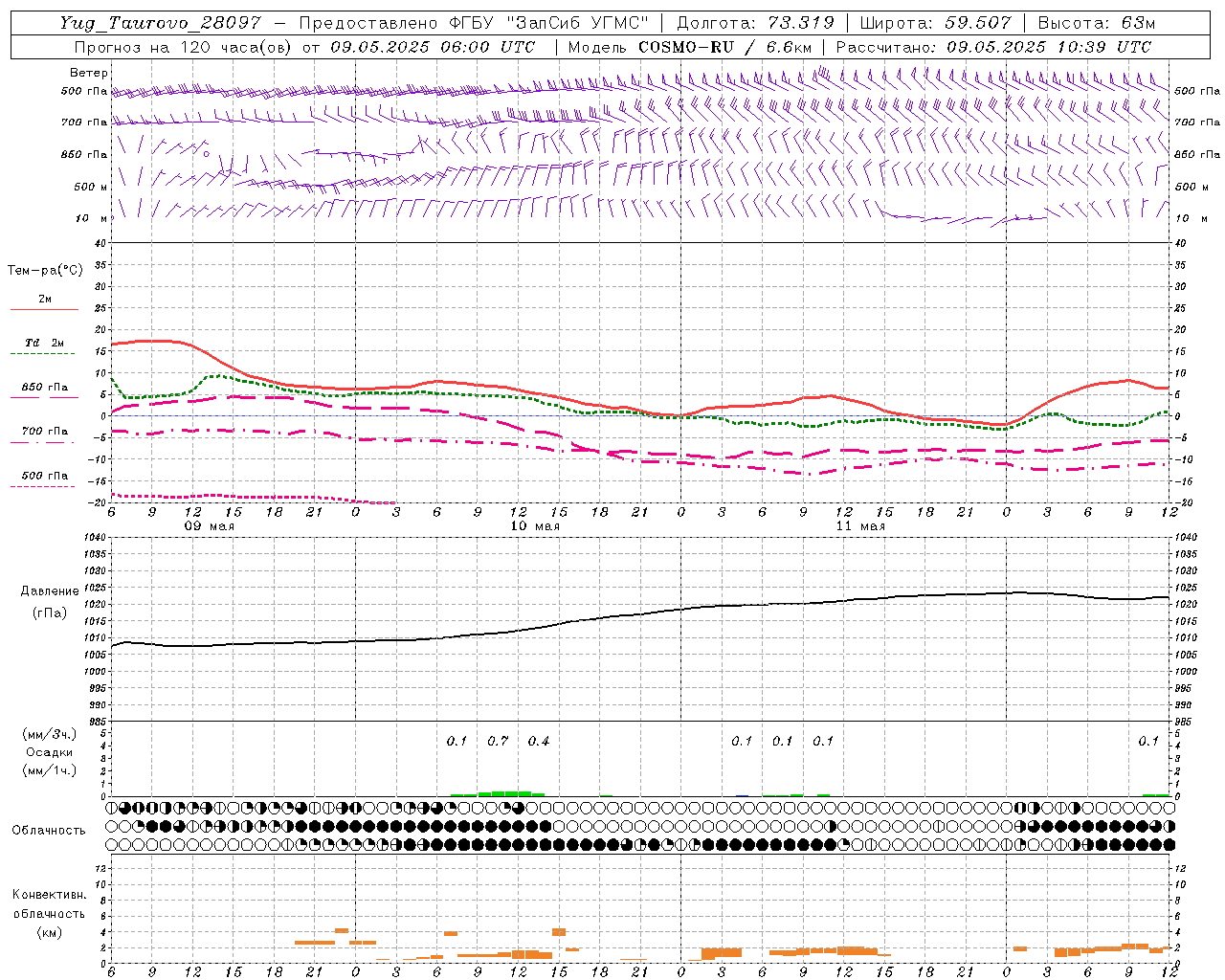Click the 11 мая date label
The image size is (1225, 980).
tap(860, 526)
